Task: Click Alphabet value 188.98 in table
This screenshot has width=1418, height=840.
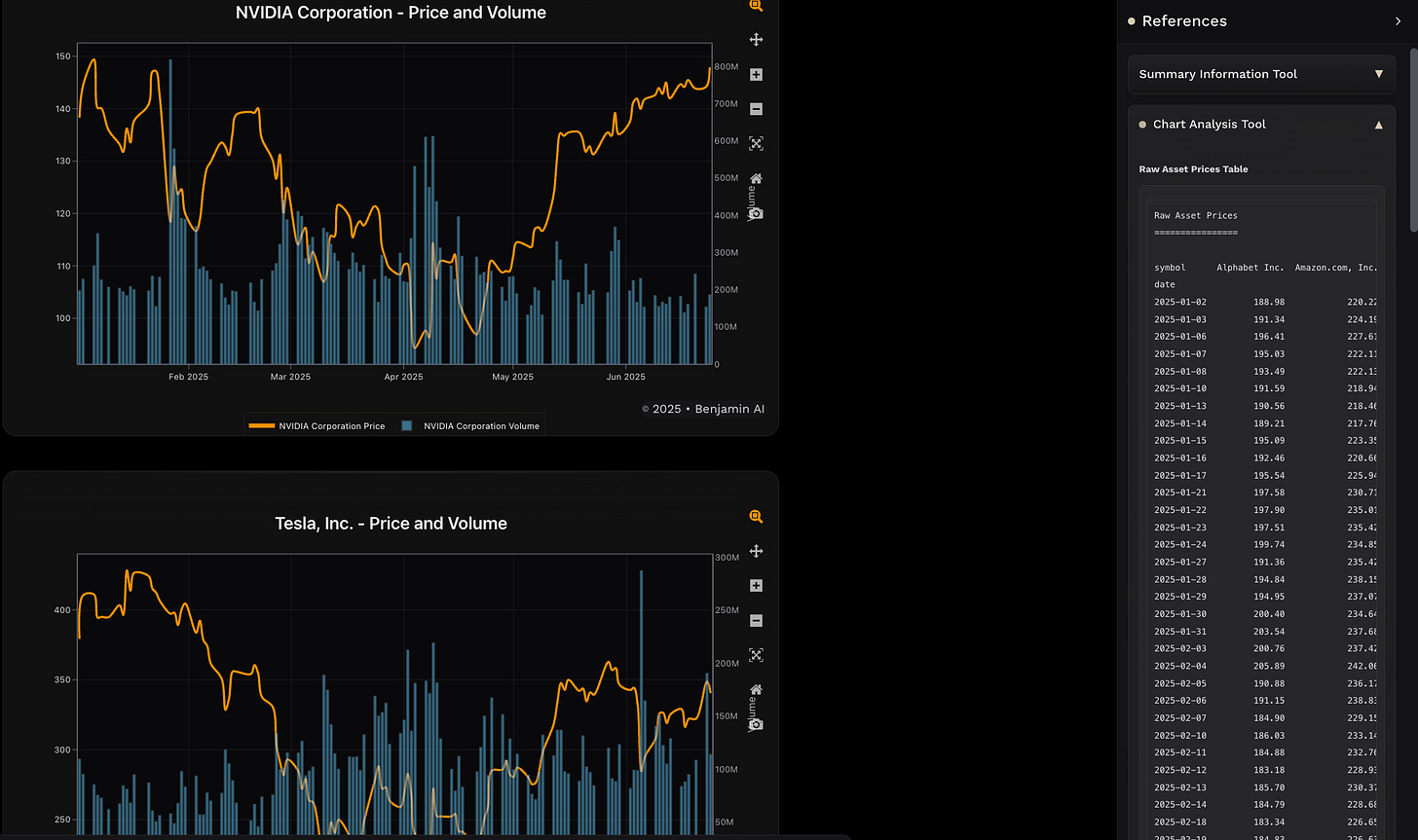Action: pos(1270,303)
